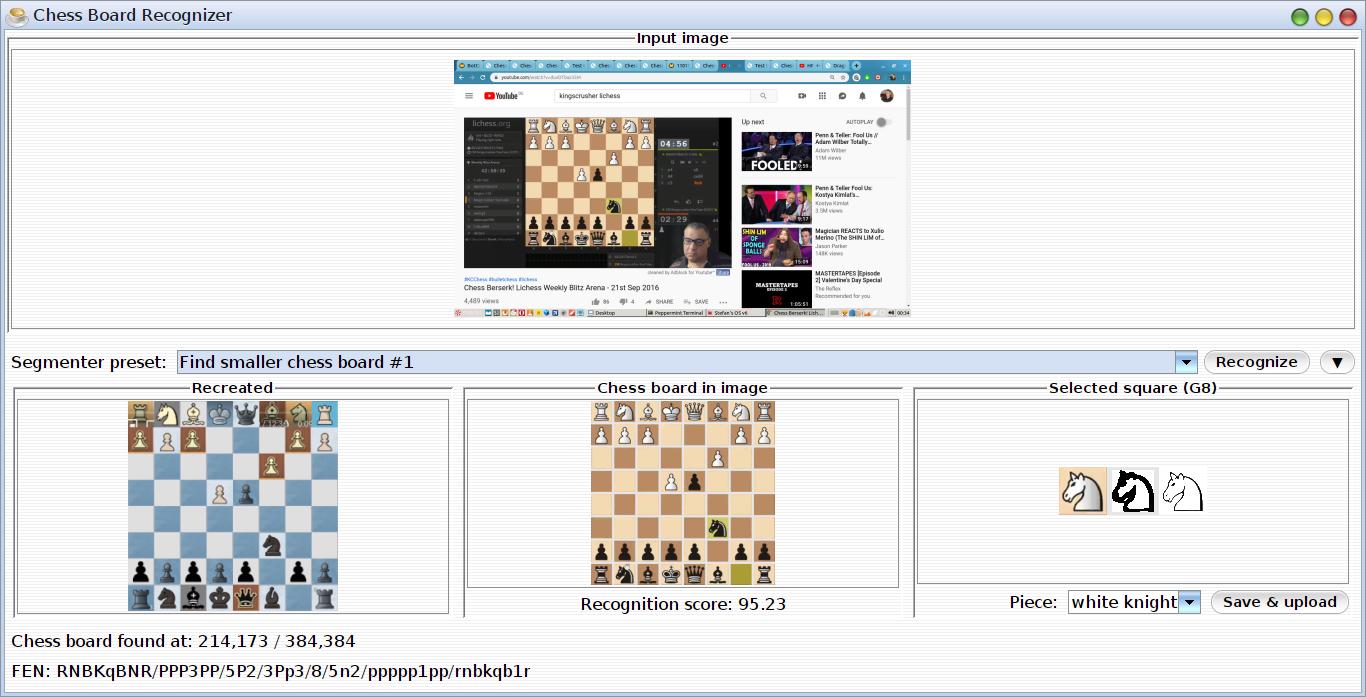Screen dimensions: 1366x697
Task: Click the input screenshot image preview
Action: [x=682, y=188]
